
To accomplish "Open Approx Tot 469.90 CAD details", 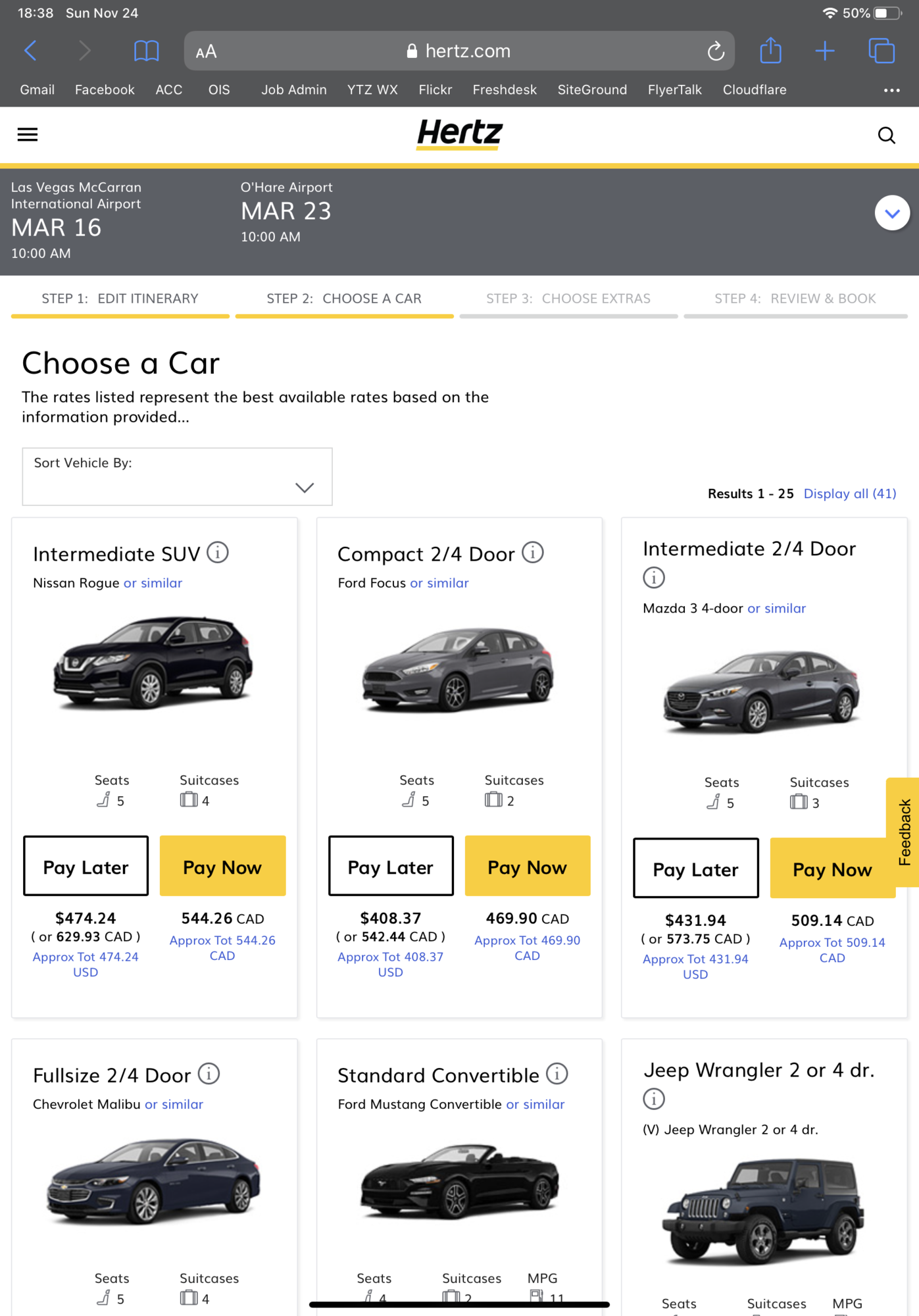I will point(528,948).
